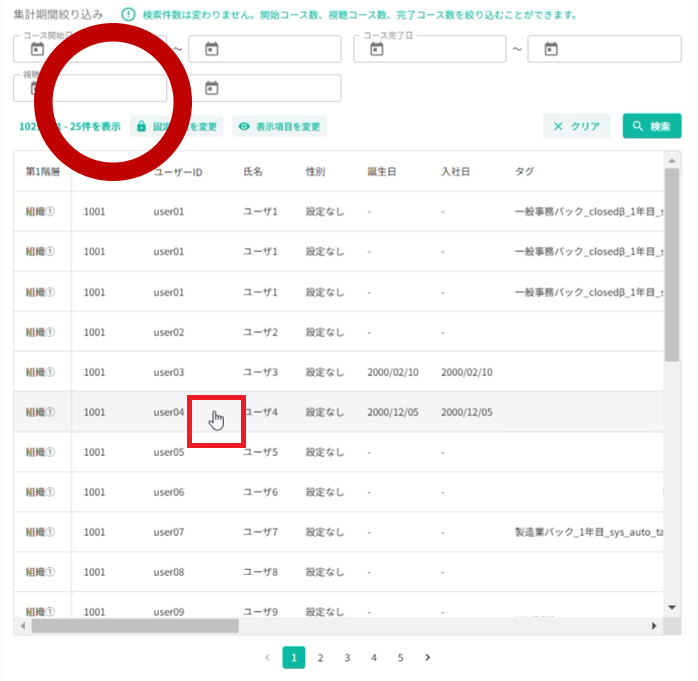Open calendar for course completion start date
The image size is (698, 681).
377,49
